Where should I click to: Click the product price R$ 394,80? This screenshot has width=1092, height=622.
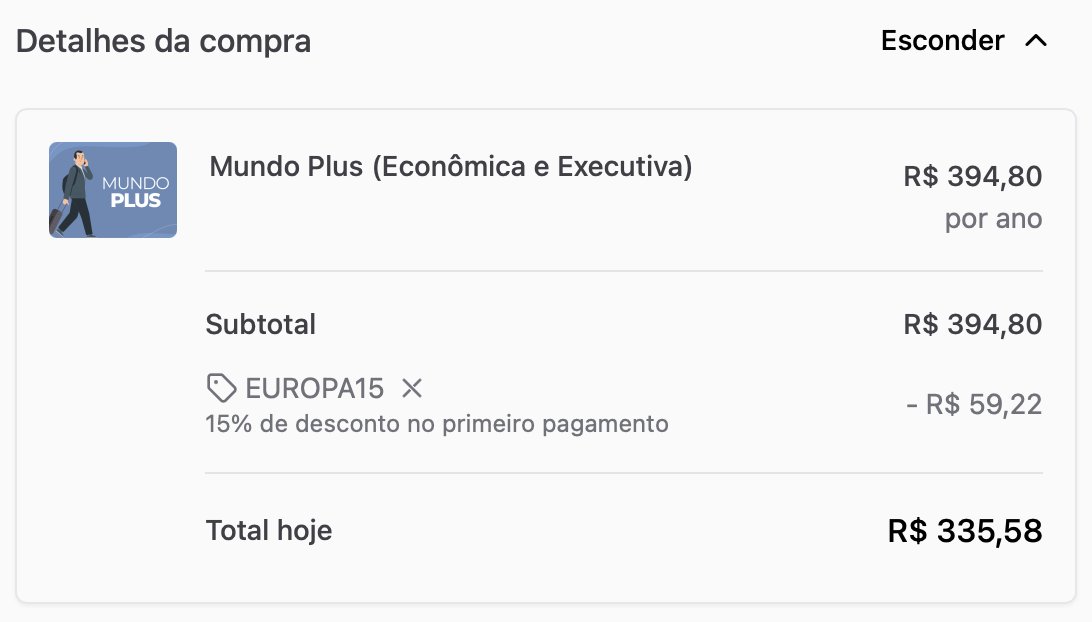tap(972, 176)
